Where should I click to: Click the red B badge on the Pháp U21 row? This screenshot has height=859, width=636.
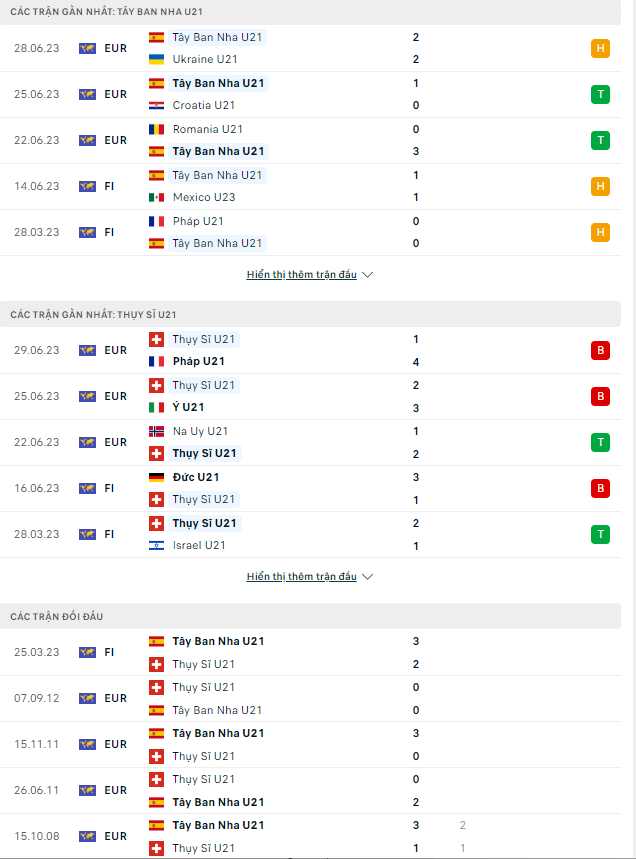click(x=600, y=350)
